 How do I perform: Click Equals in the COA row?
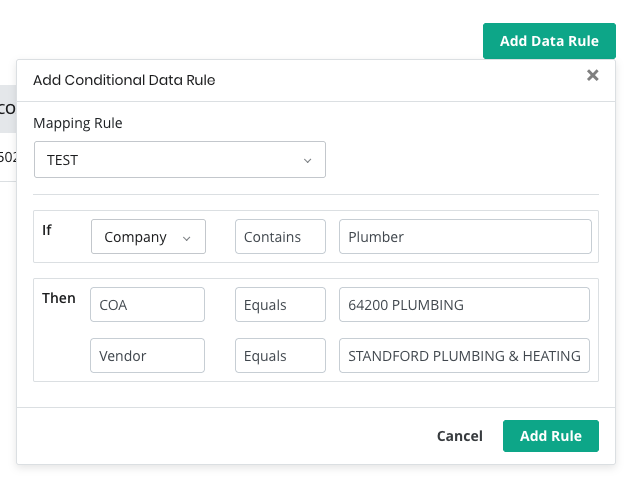pyautogui.click(x=281, y=305)
